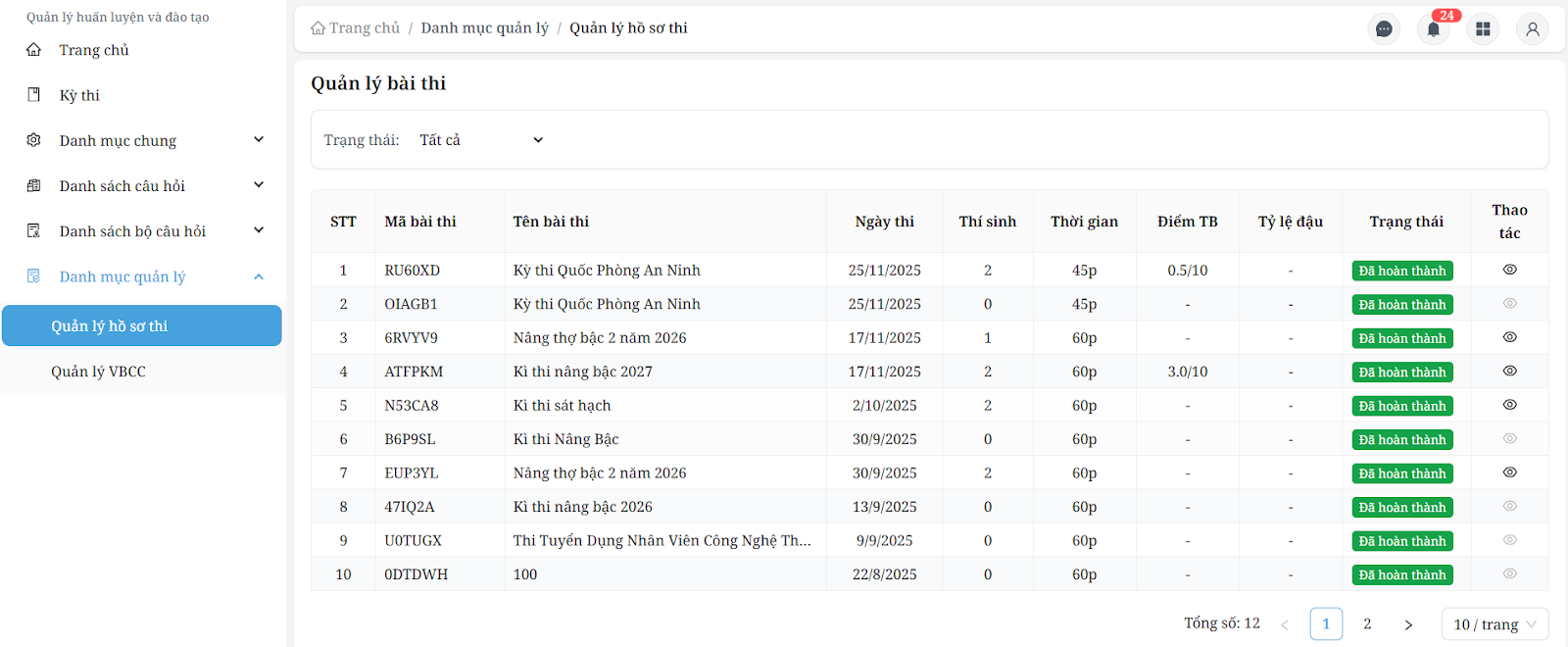View details of exam ATFPKM
The width and height of the screenshot is (1568, 647).
pyautogui.click(x=1509, y=372)
